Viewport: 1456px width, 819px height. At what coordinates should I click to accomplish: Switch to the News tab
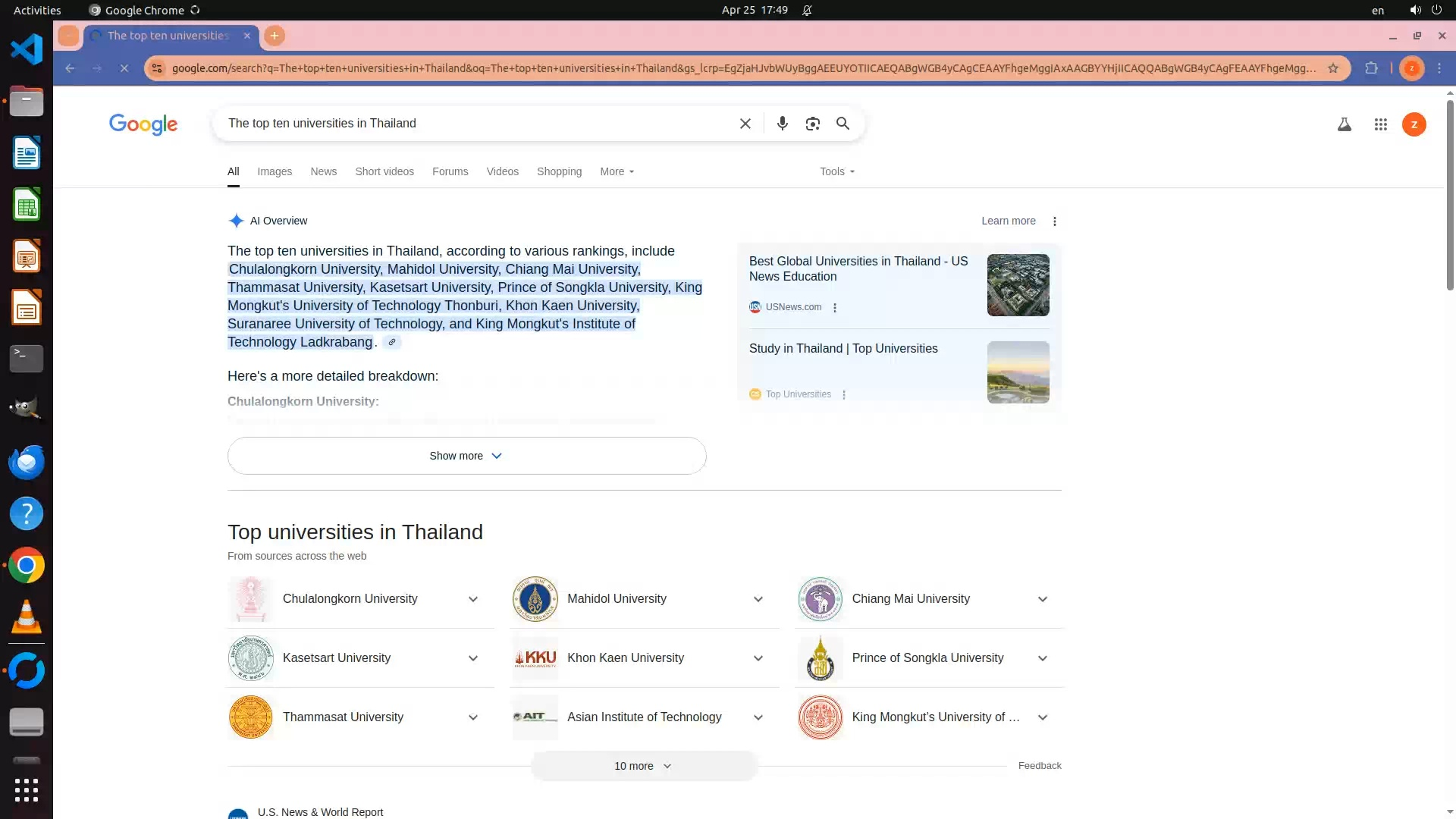click(x=323, y=171)
